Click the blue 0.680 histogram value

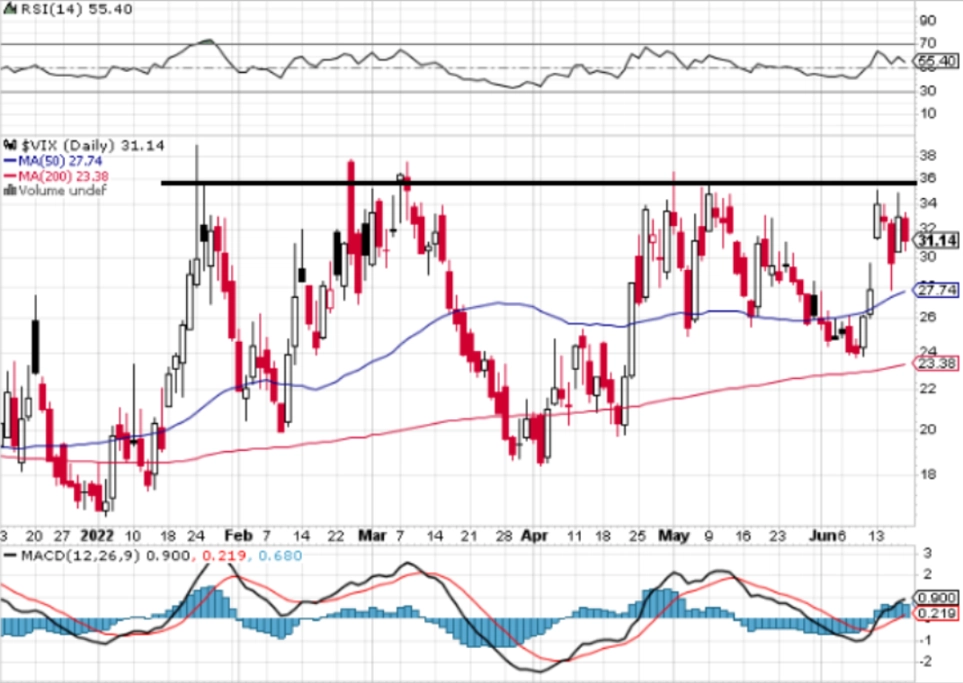coord(280,556)
